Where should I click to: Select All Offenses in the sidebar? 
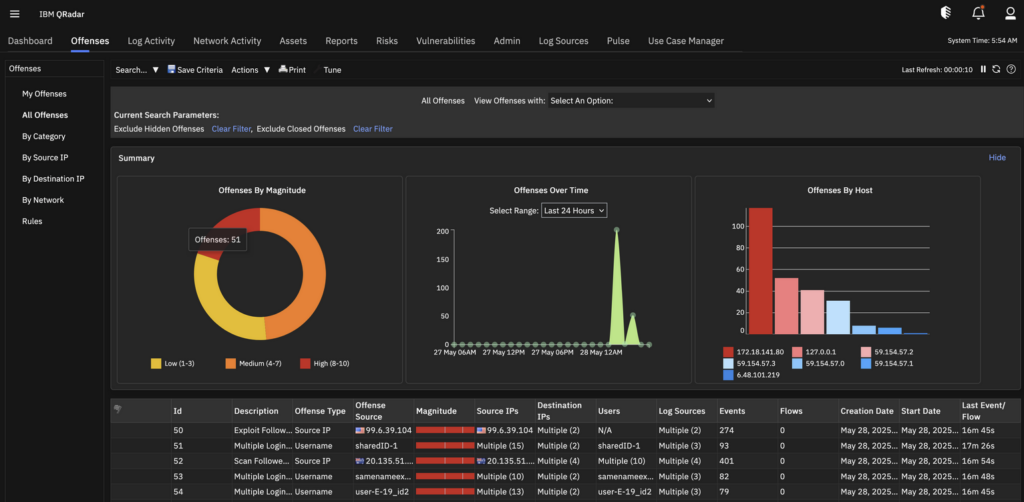[x=45, y=115]
